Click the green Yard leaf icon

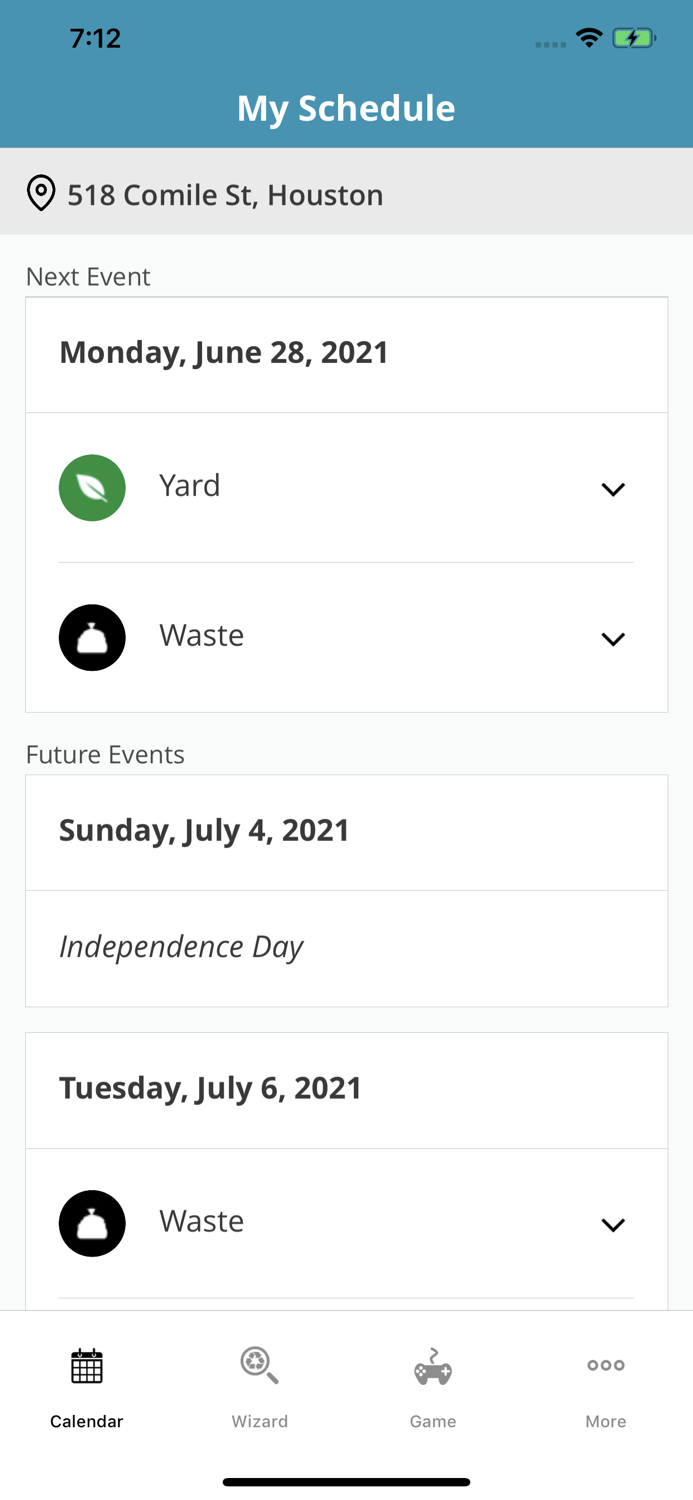(92, 487)
